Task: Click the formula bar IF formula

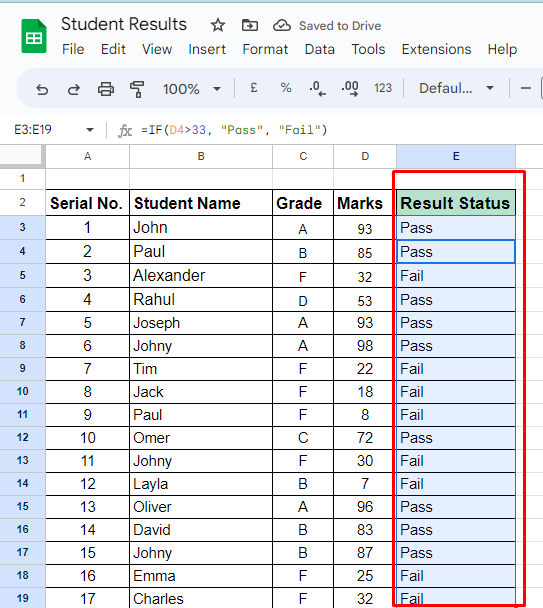Action: coord(234,130)
